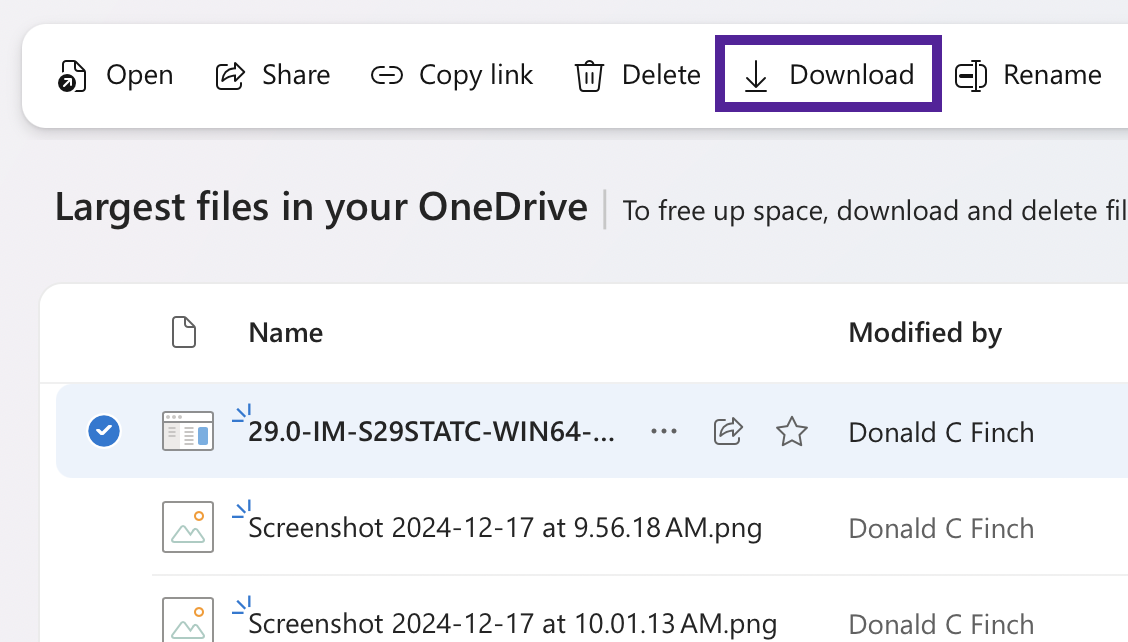Rename the selected file
This screenshot has height=642, width=1128.
(1028, 75)
